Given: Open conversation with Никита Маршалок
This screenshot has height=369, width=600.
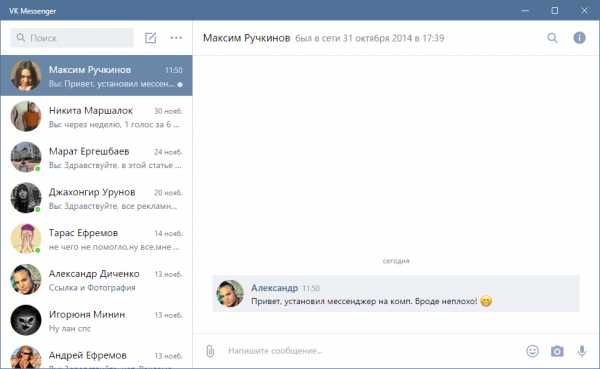Looking at the screenshot, I should point(96,116).
